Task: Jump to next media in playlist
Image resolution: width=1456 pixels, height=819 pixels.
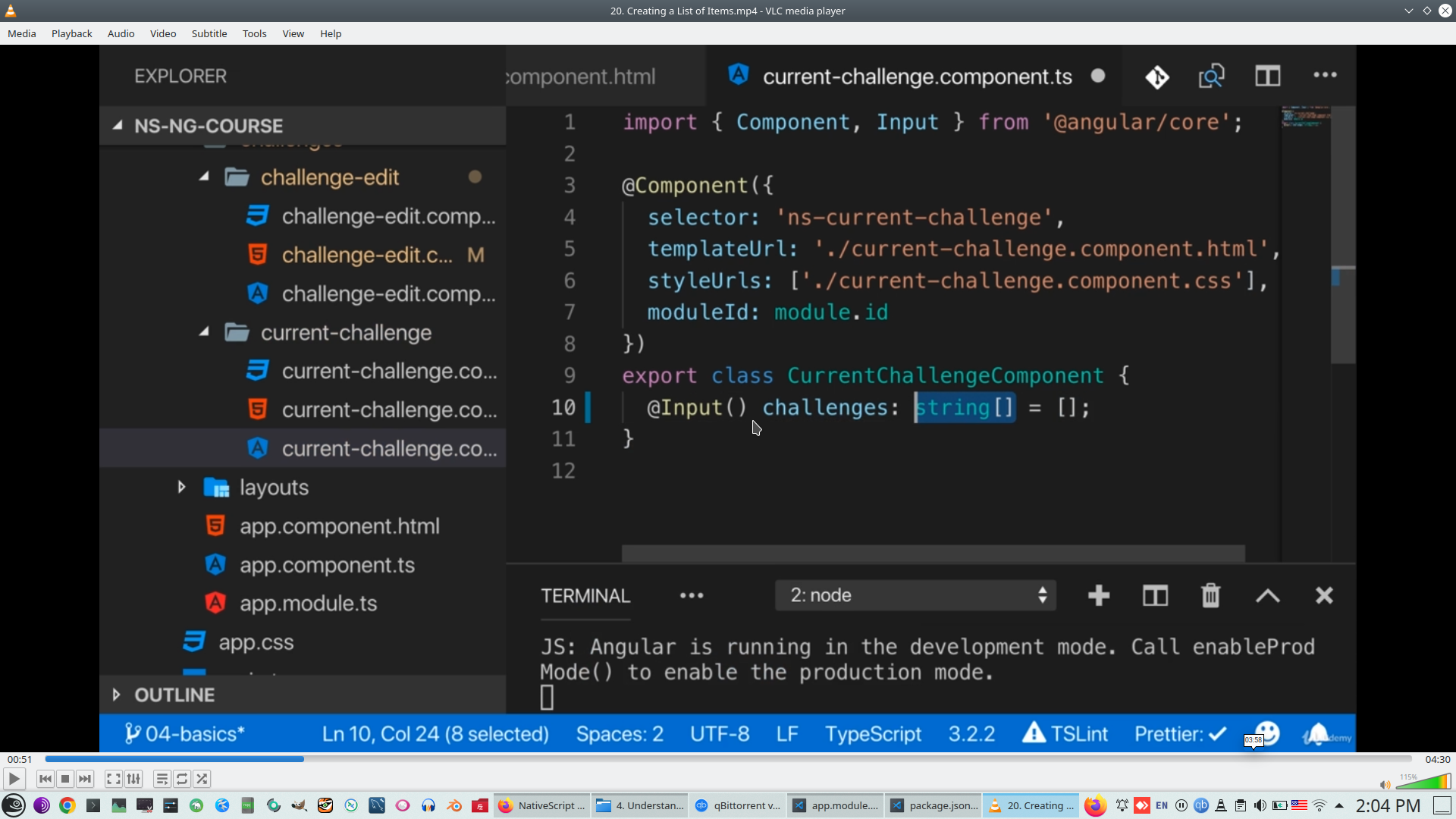Action: 85,779
